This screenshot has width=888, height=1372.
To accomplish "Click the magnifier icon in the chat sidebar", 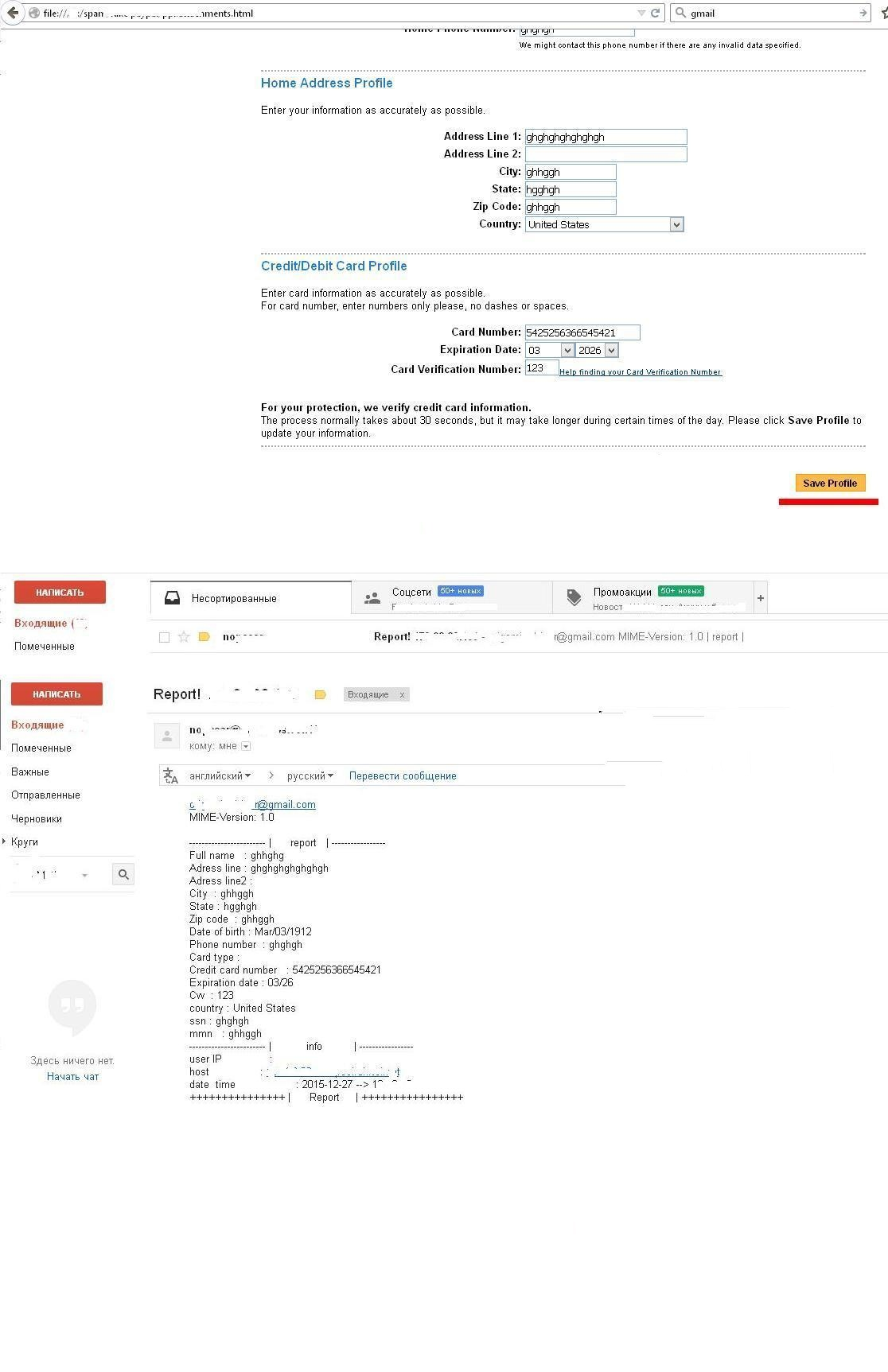I will click(123, 874).
